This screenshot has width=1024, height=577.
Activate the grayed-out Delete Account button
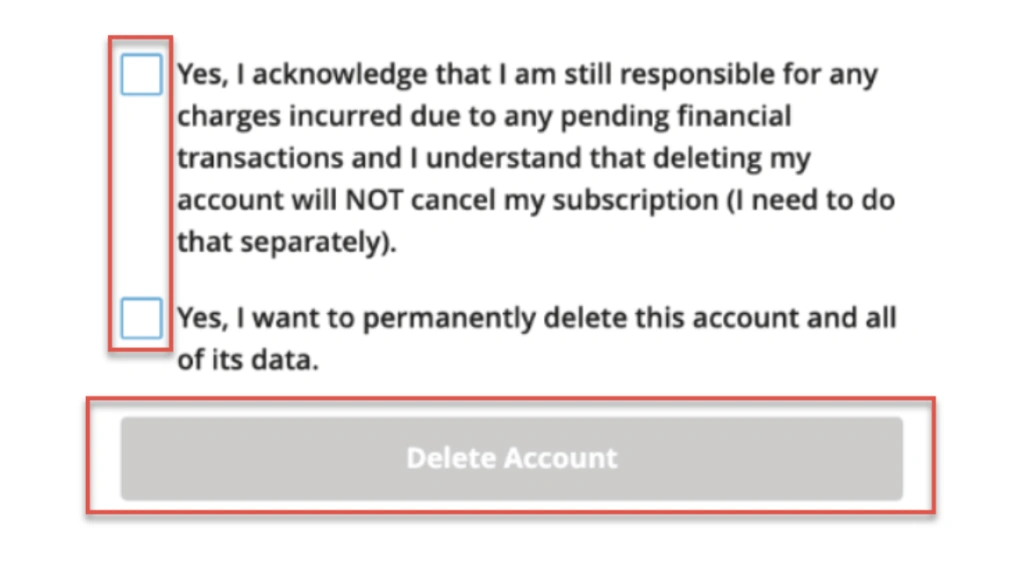click(511, 457)
